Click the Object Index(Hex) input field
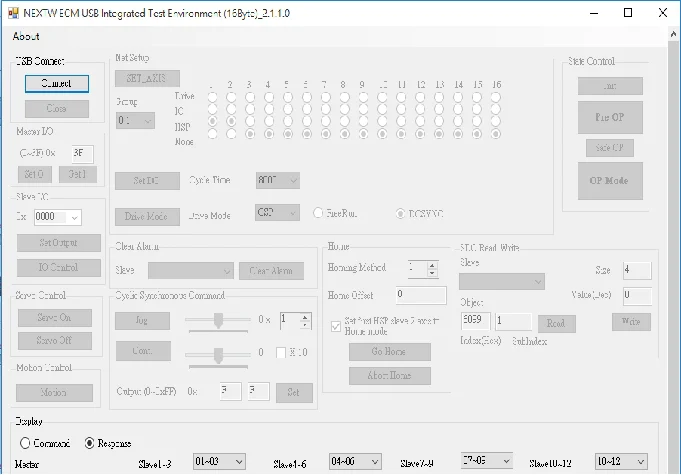The height and width of the screenshot is (475, 681). [x=475, y=321]
